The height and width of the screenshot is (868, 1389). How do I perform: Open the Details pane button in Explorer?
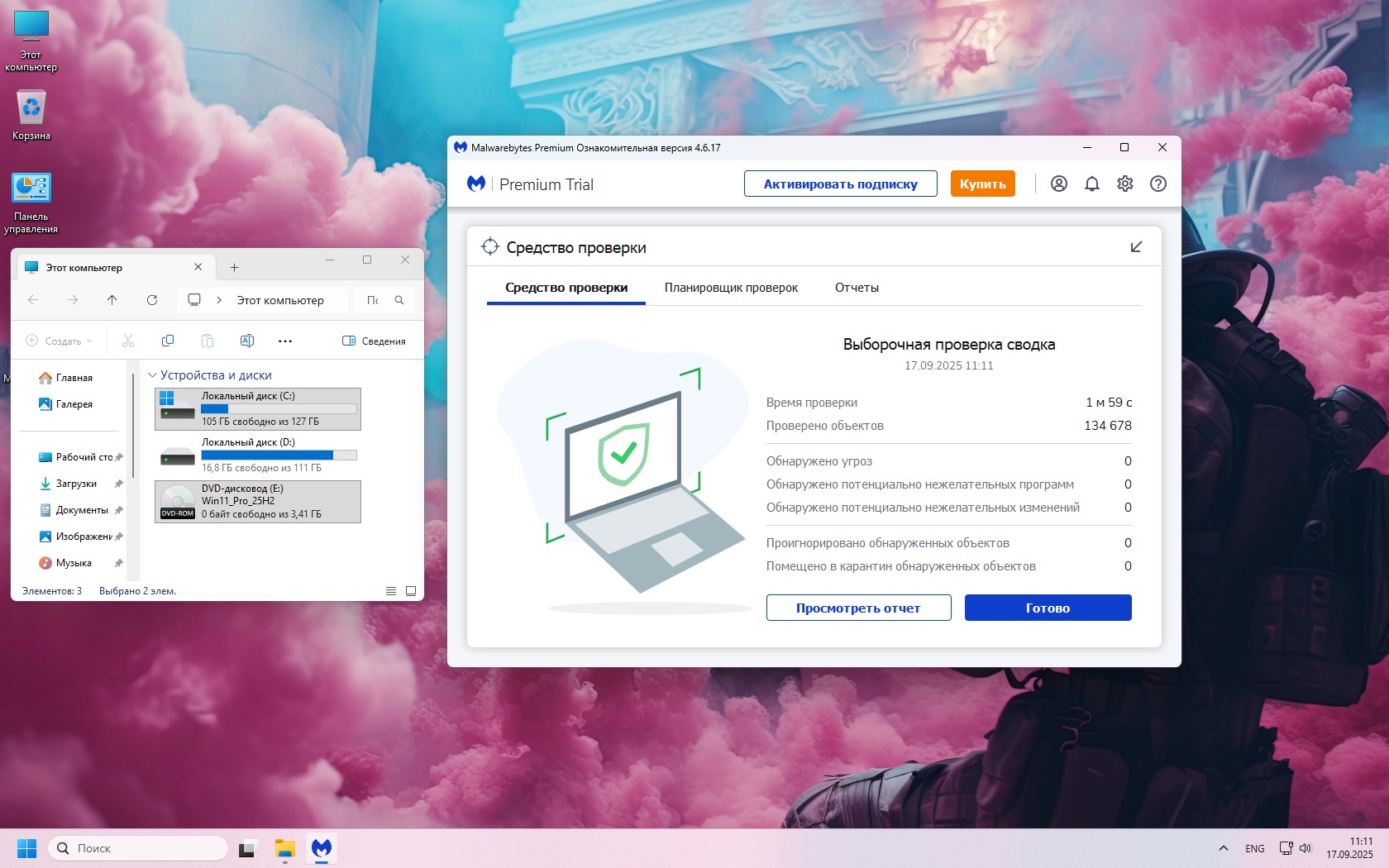tap(374, 341)
